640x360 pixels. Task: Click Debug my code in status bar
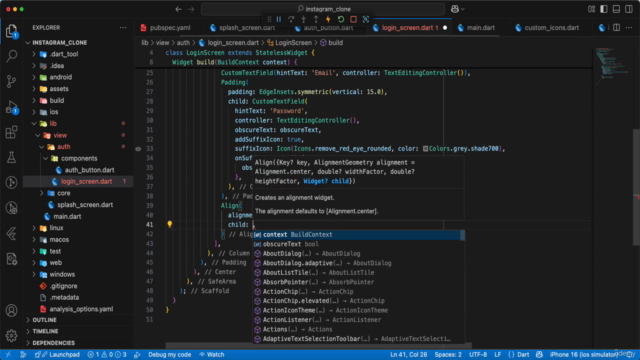click(169, 354)
